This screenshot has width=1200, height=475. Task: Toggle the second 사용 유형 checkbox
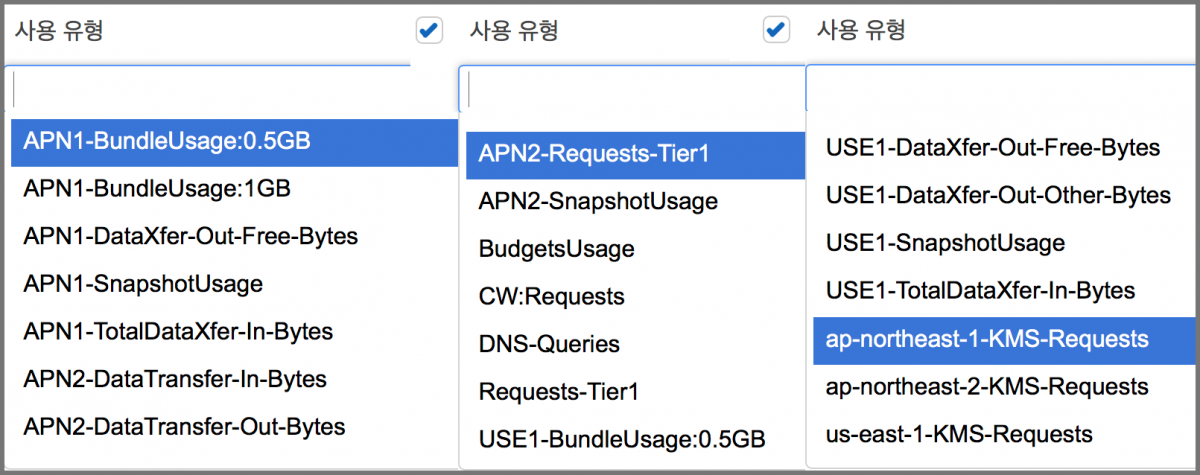(776, 31)
